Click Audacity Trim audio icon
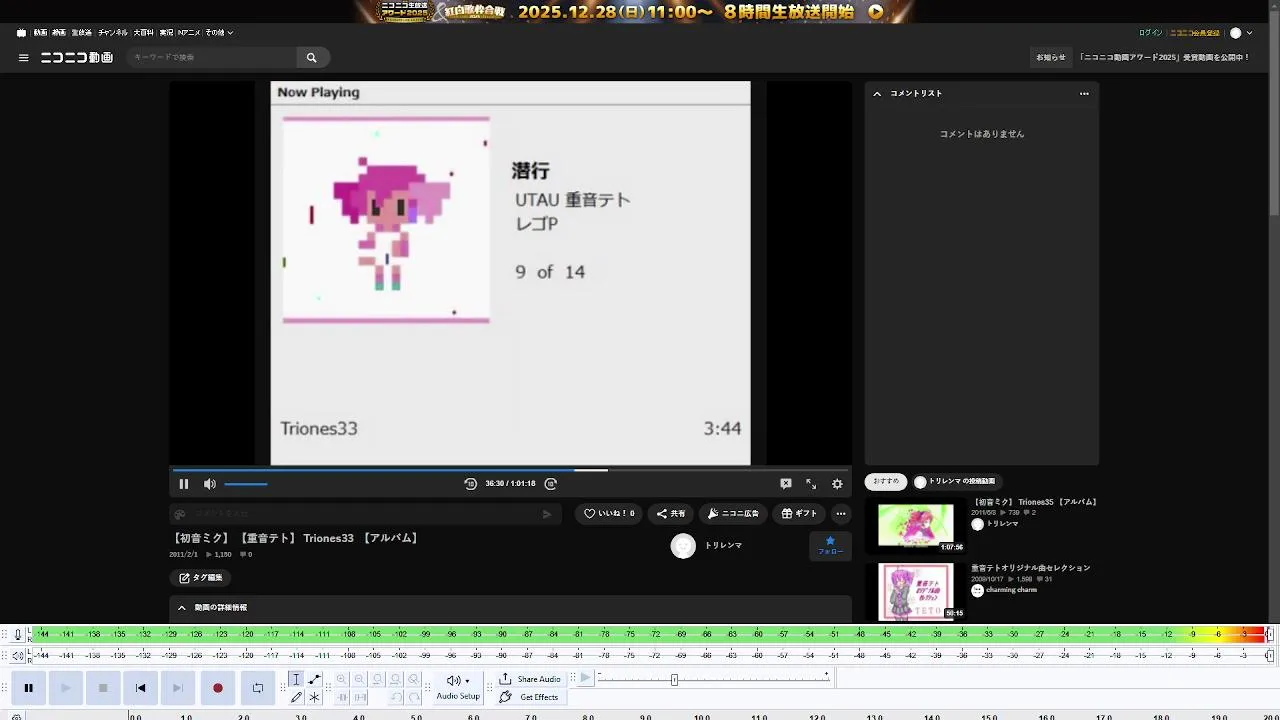The width and height of the screenshot is (1280, 720). coord(342,697)
